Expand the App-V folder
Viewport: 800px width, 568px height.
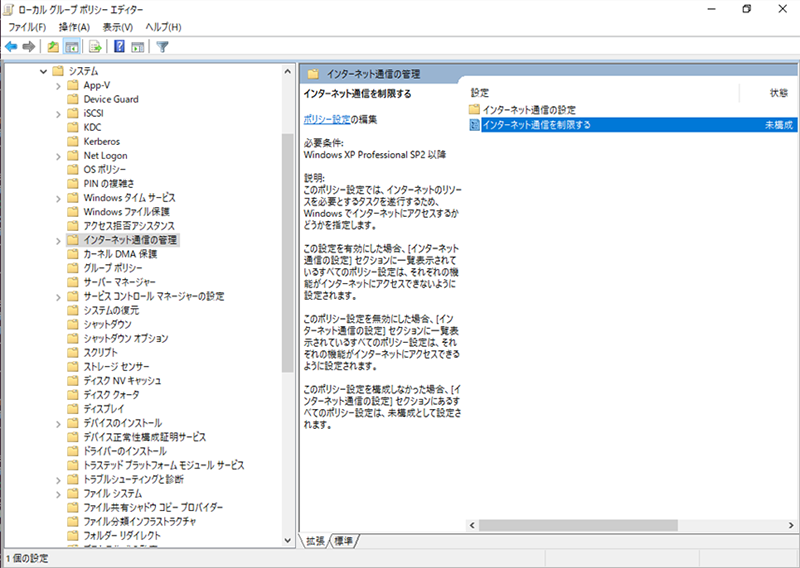click(59, 86)
